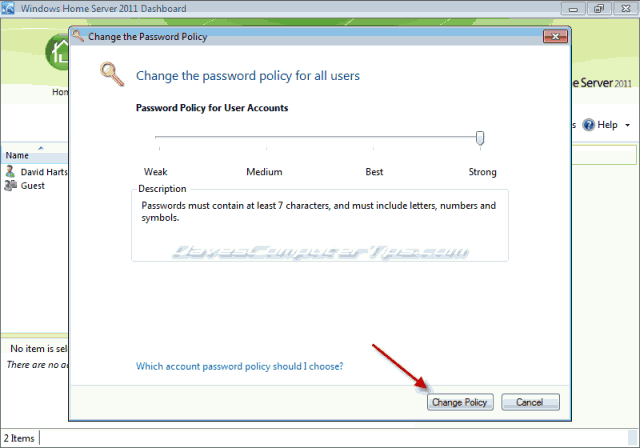Image resolution: width=640 pixels, height=448 pixels.
Task: Select the Strong policy label
Action: 482,172
